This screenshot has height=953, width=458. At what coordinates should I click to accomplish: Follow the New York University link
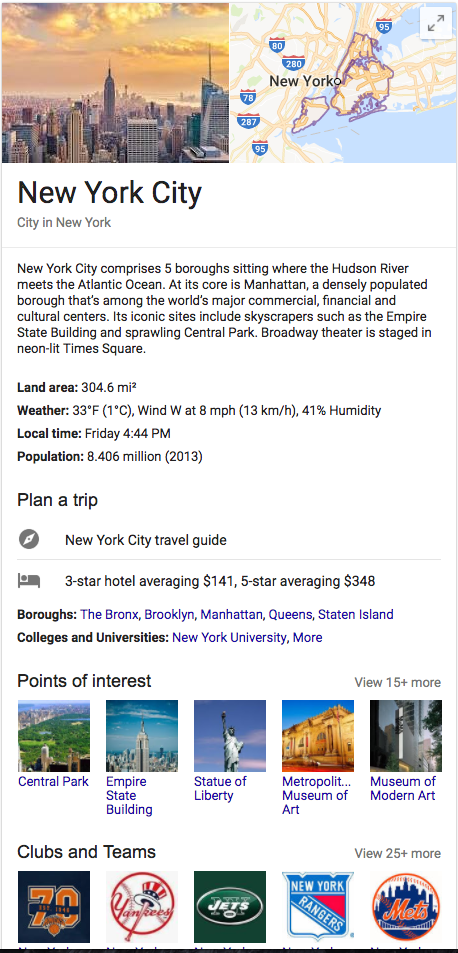(x=229, y=637)
